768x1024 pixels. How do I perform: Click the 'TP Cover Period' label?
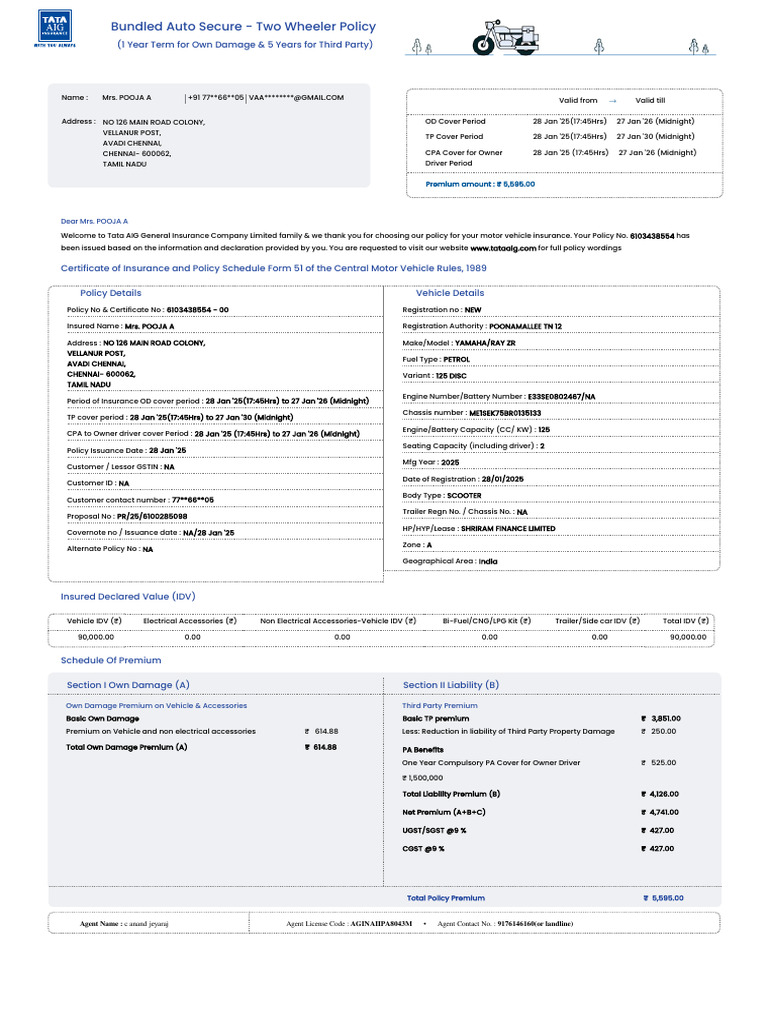click(x=454, y=136)
